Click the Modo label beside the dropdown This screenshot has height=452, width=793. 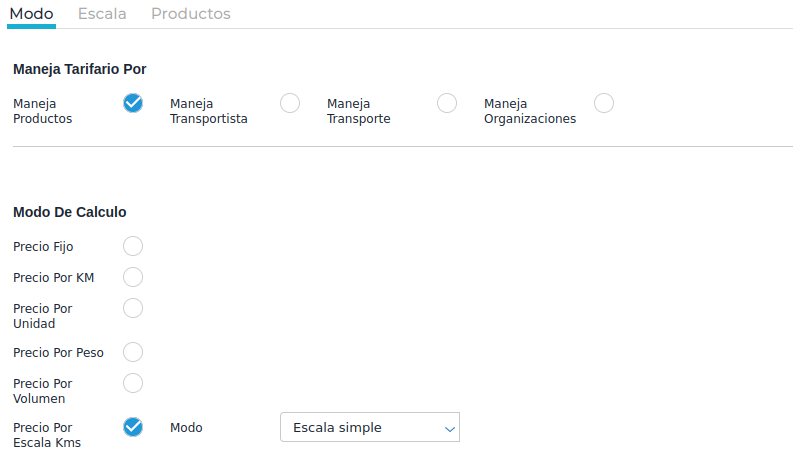click(186, 427)
